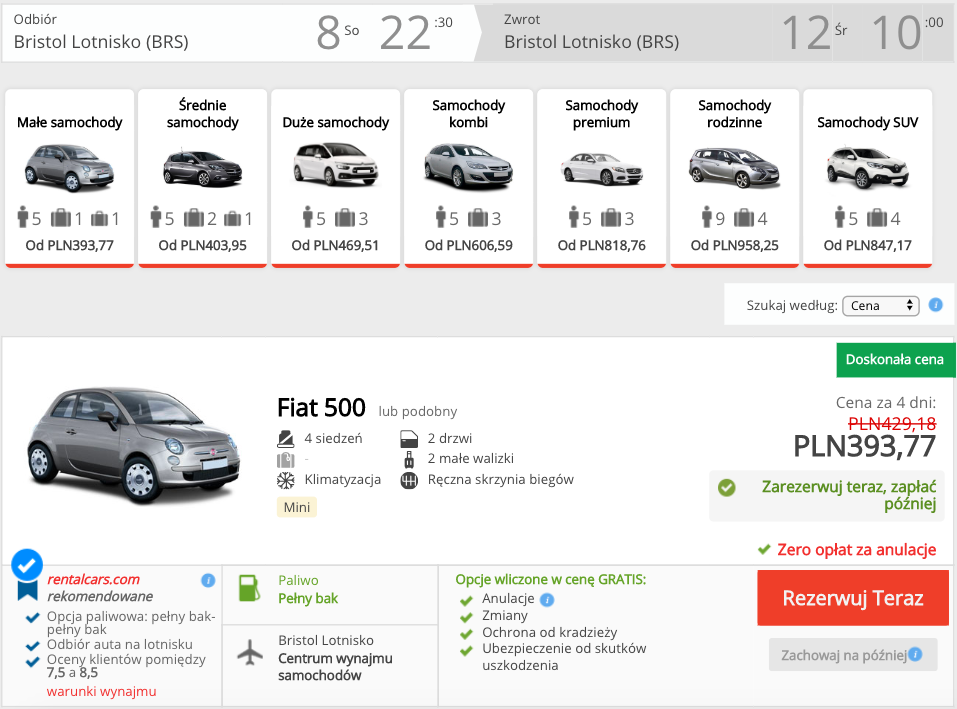Viewport: 957px width, 709px height.
Task: Click the Fiat 500 title
Action: [x=321, y=408]
